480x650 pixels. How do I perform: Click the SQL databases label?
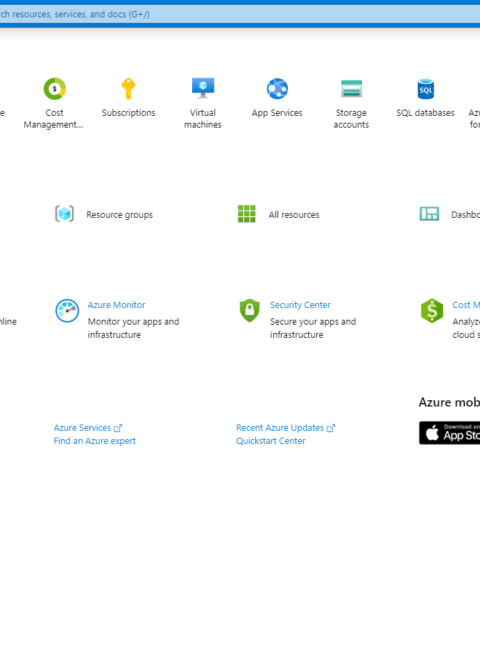tap(425, 113)
